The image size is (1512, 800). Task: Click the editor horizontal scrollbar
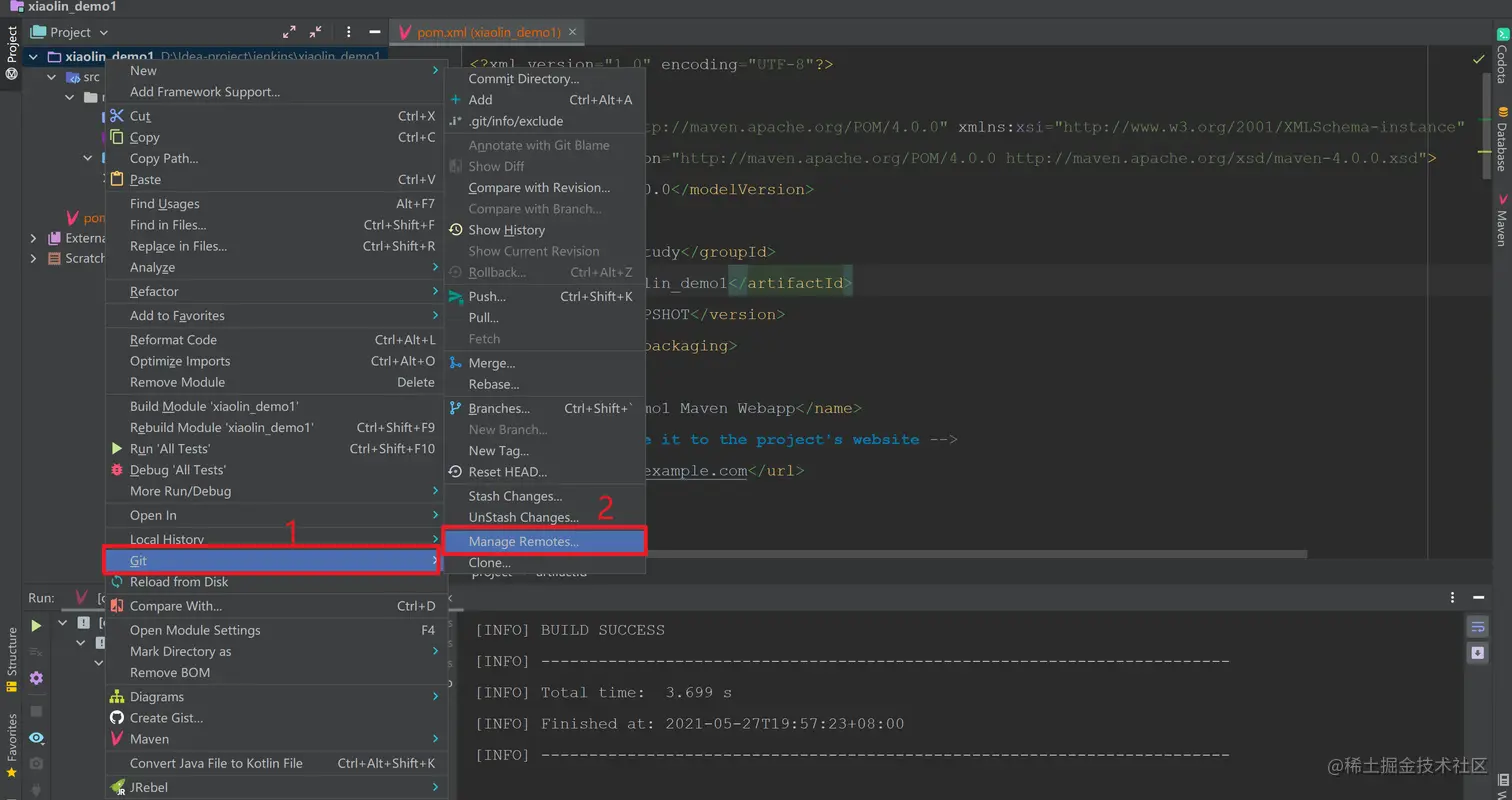[x=975, y=553]
